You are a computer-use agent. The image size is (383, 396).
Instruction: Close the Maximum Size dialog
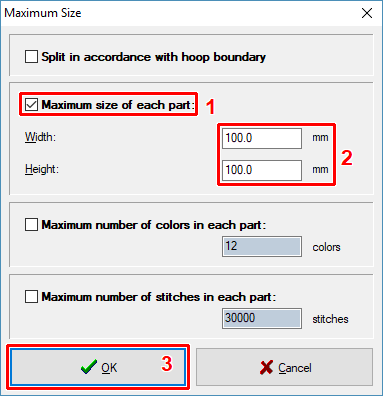[367, 13]
